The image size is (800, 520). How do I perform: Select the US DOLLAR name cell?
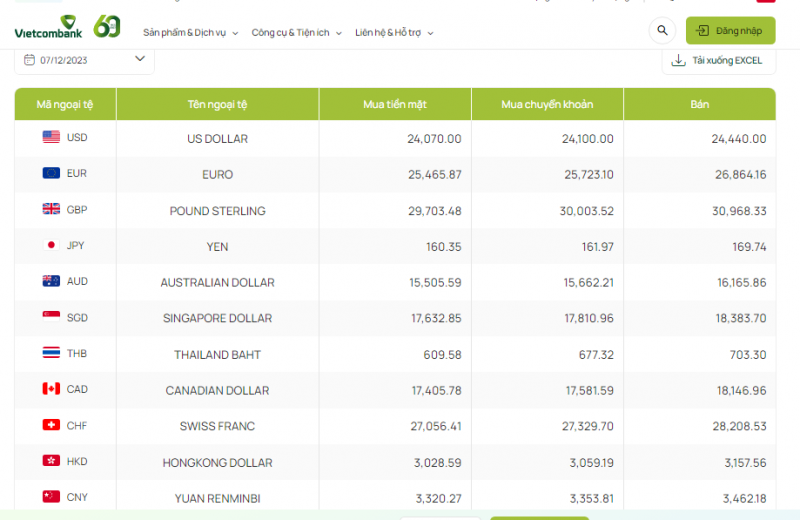coord(217,138)
